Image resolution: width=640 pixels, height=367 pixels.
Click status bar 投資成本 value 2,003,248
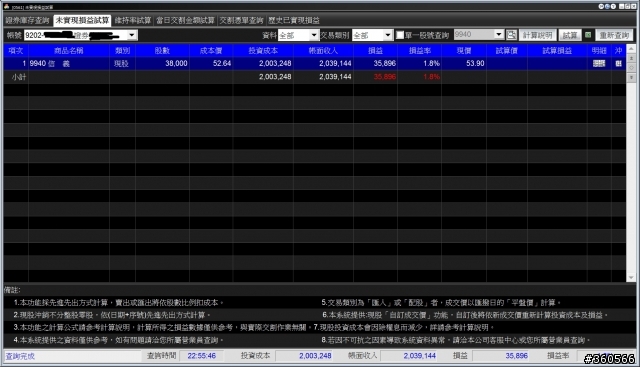pos(315,356)
